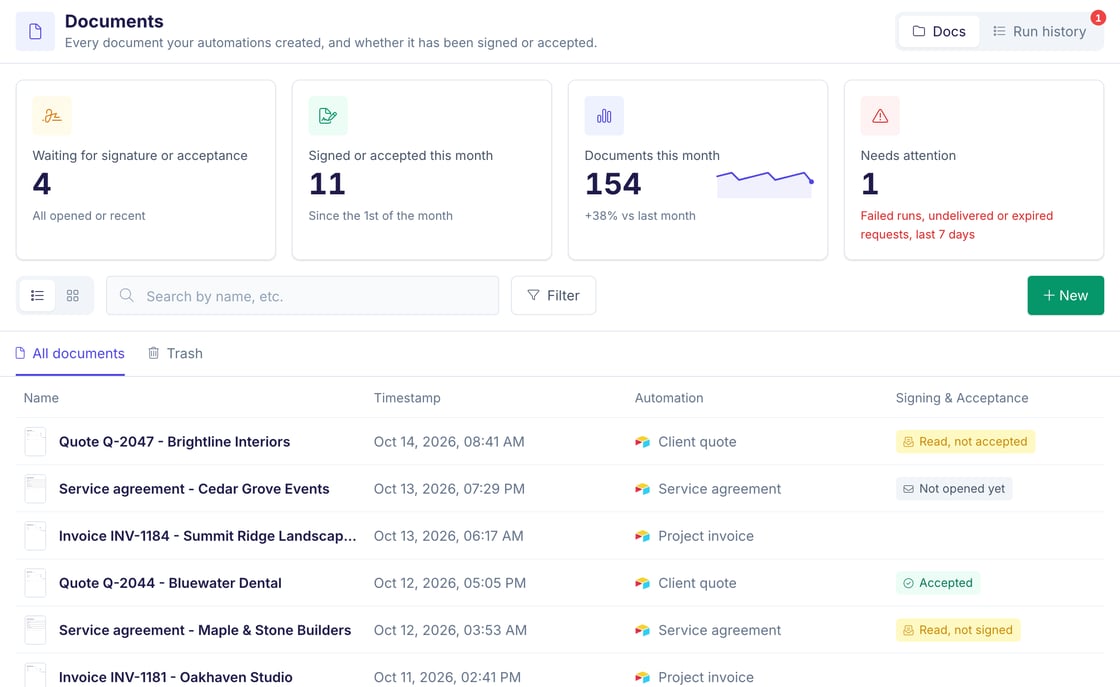Switch to list view layout
The width and height of the screenshot is (1120, 687).
pyautogui.click(x=37, y=296)
